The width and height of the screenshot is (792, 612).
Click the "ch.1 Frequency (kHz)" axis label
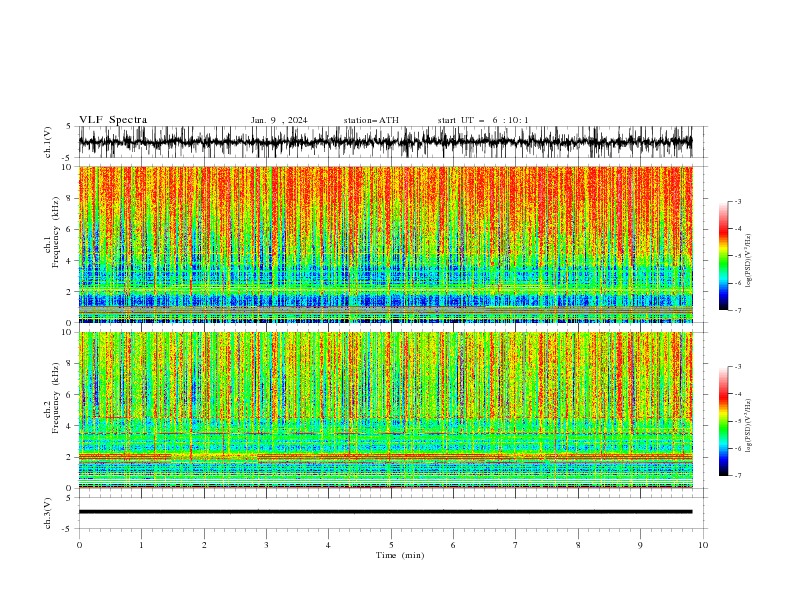pyautogui.click(x=52, y=232)
